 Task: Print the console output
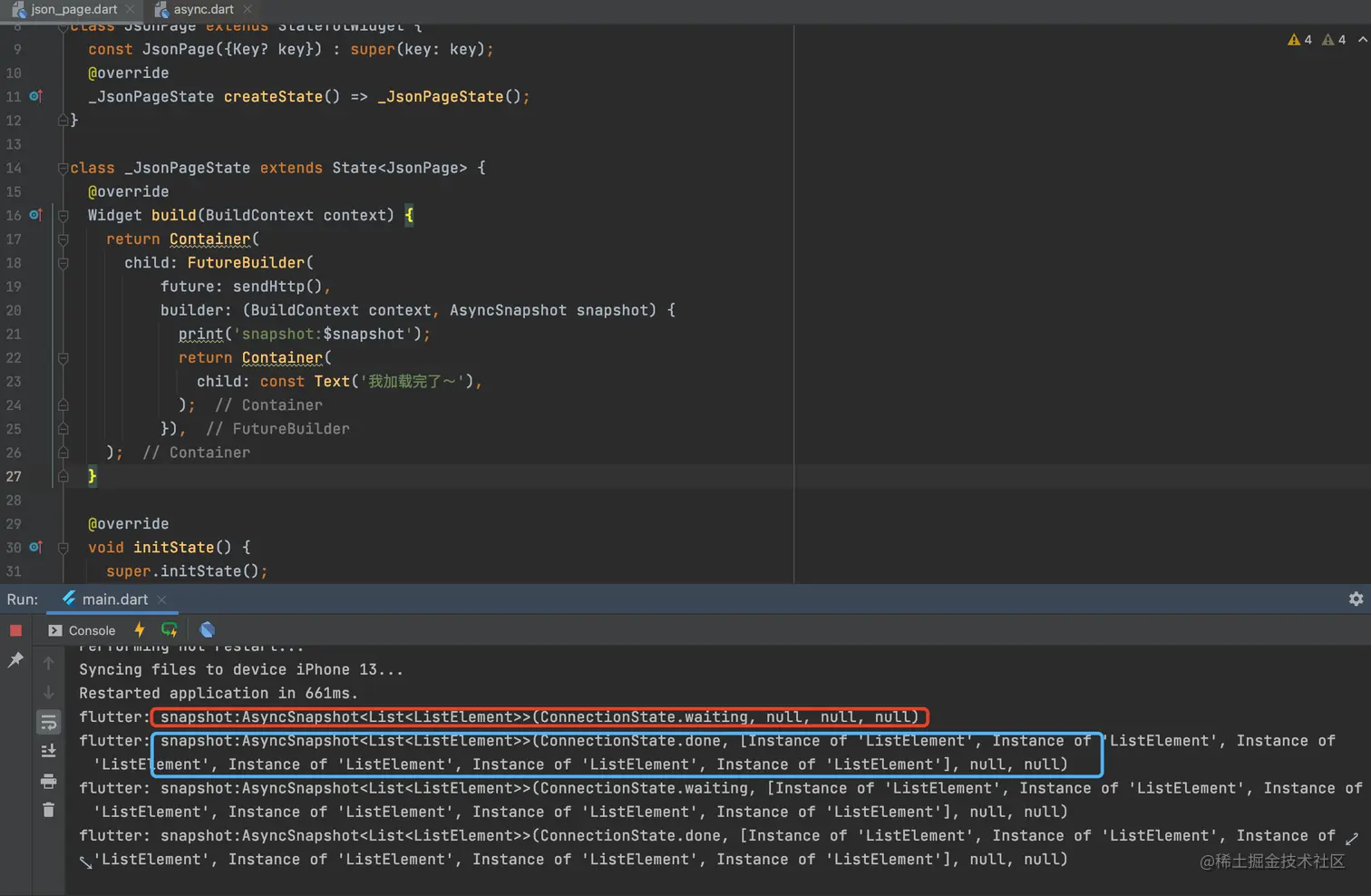[49, 781]
